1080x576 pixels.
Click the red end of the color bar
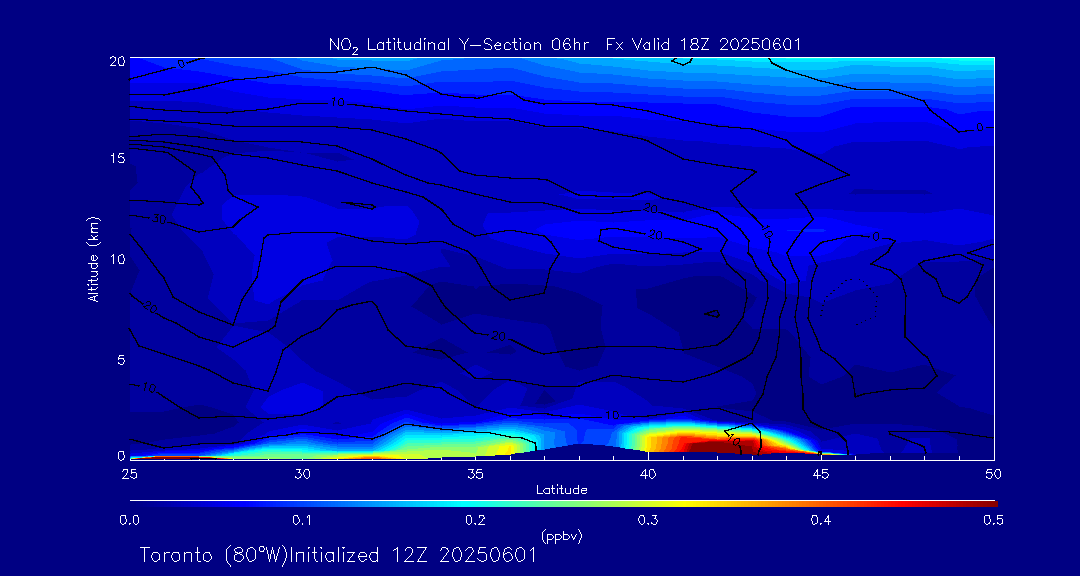(985, 502)
